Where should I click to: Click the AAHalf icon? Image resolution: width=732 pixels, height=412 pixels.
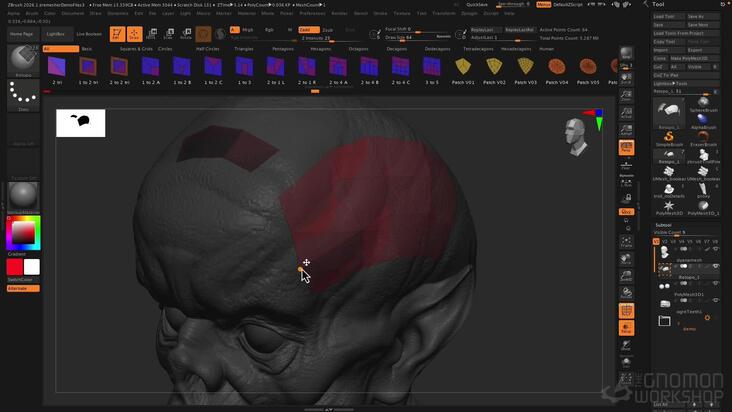[626, 130]
